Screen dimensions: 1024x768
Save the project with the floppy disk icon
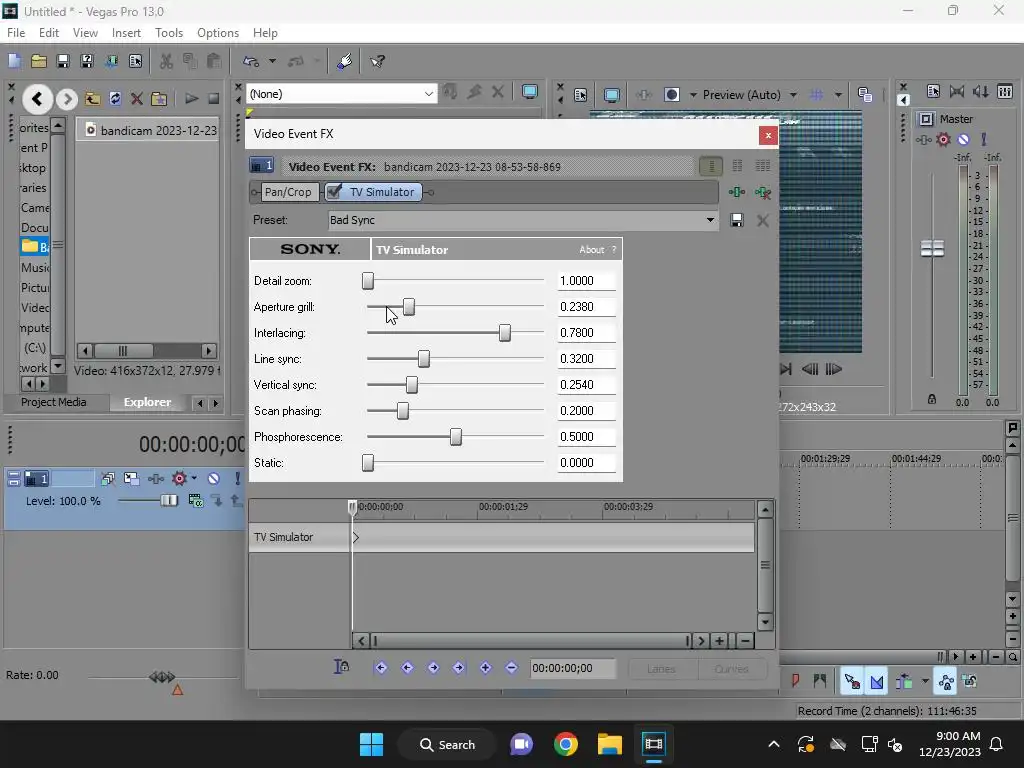[63, 61]
